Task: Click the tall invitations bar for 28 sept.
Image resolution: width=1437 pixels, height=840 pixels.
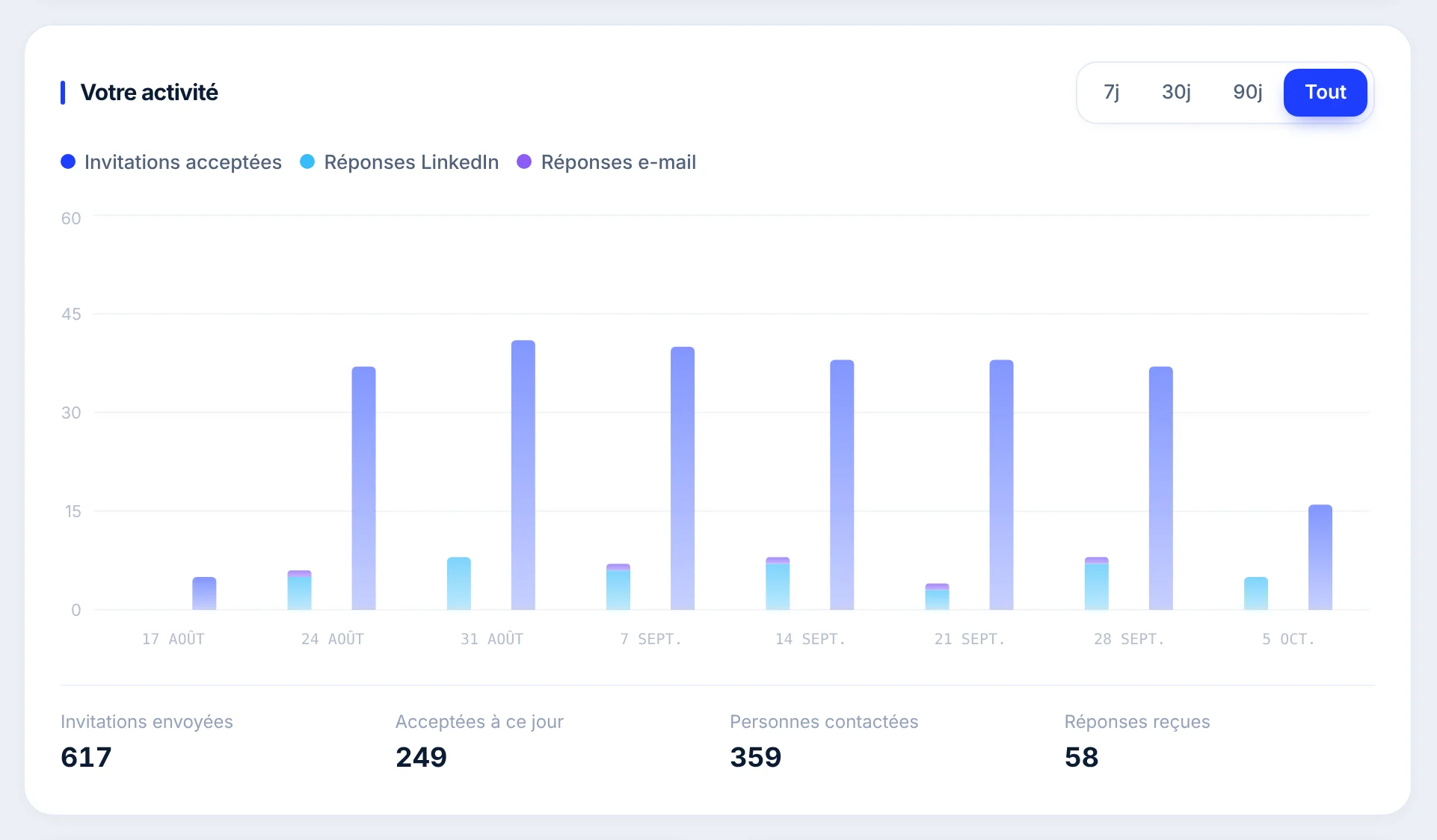Action: [x=1161, y=488]
